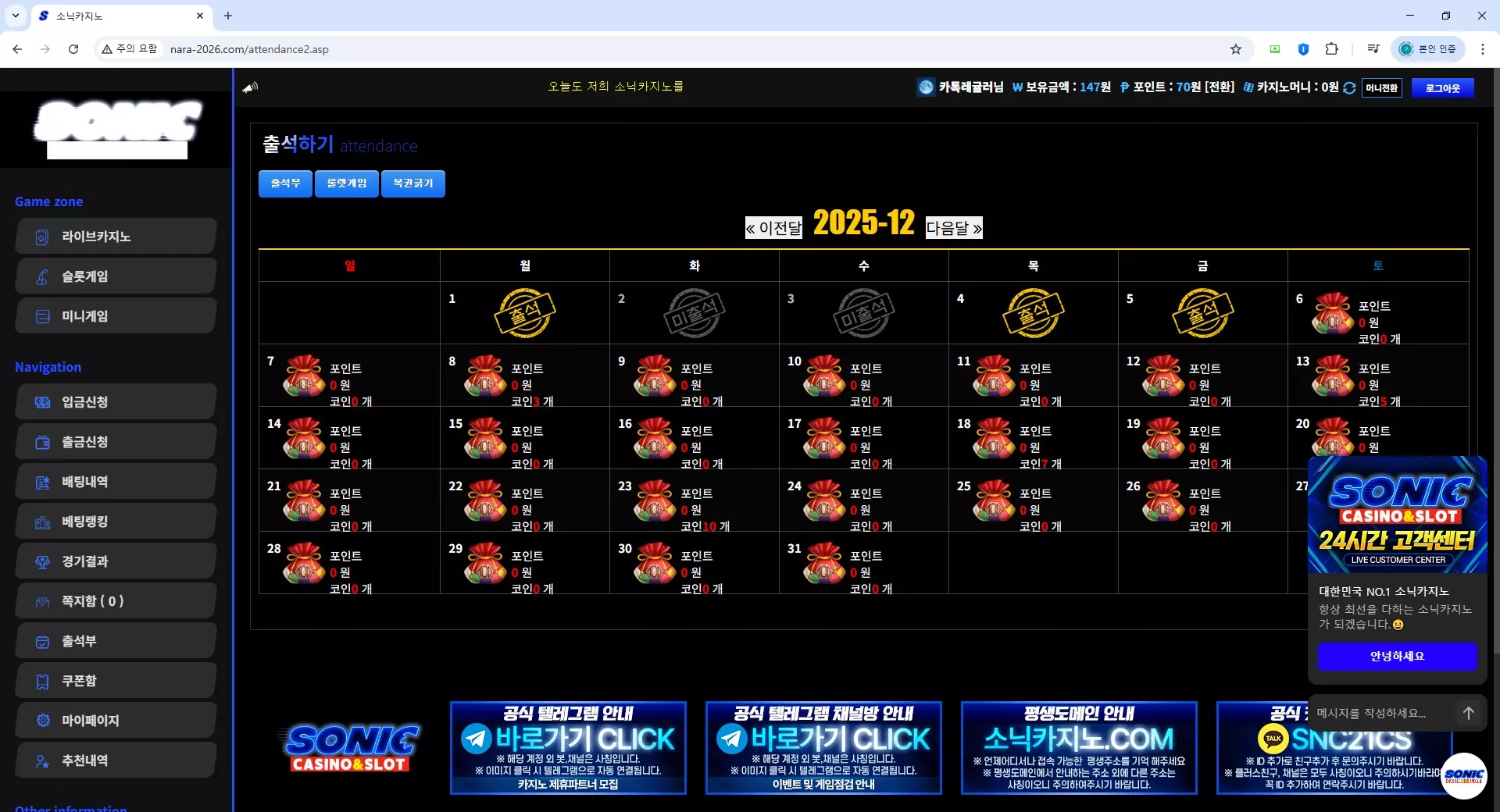The height and width of the screenshot is (812, 1500).
Task: Bookmark this page with the star icon
Action: (1236, 49)
